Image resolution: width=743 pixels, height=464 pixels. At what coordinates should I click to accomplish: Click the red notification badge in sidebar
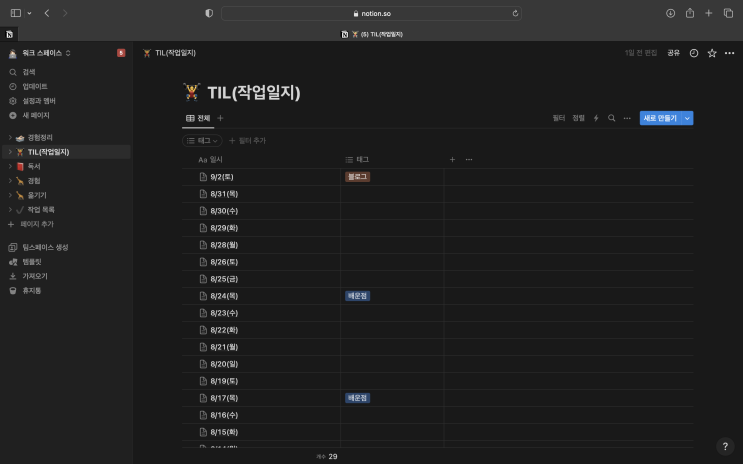pyautogui.click(x=121, y=53)
